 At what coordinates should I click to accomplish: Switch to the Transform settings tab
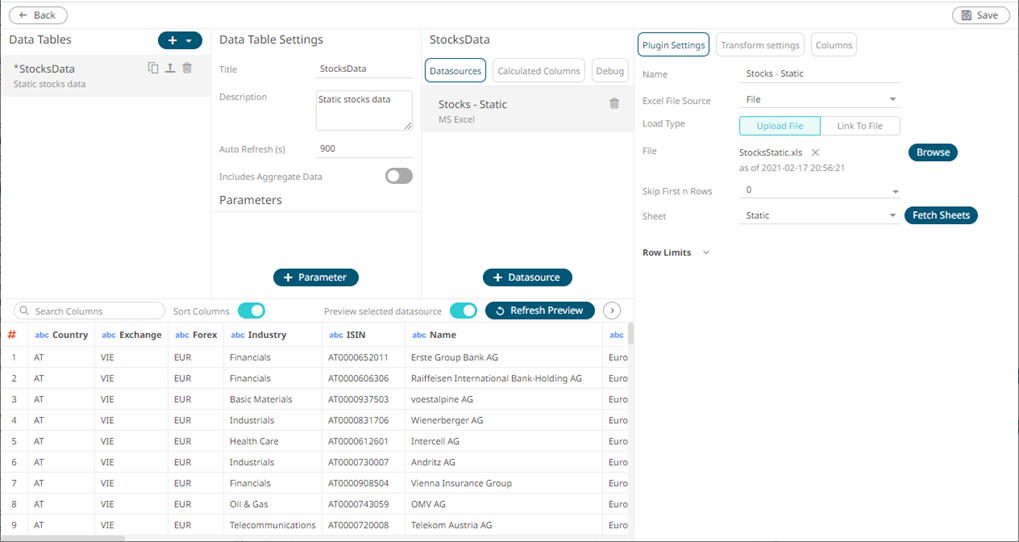pyautogui.click(x=760, y=45)
